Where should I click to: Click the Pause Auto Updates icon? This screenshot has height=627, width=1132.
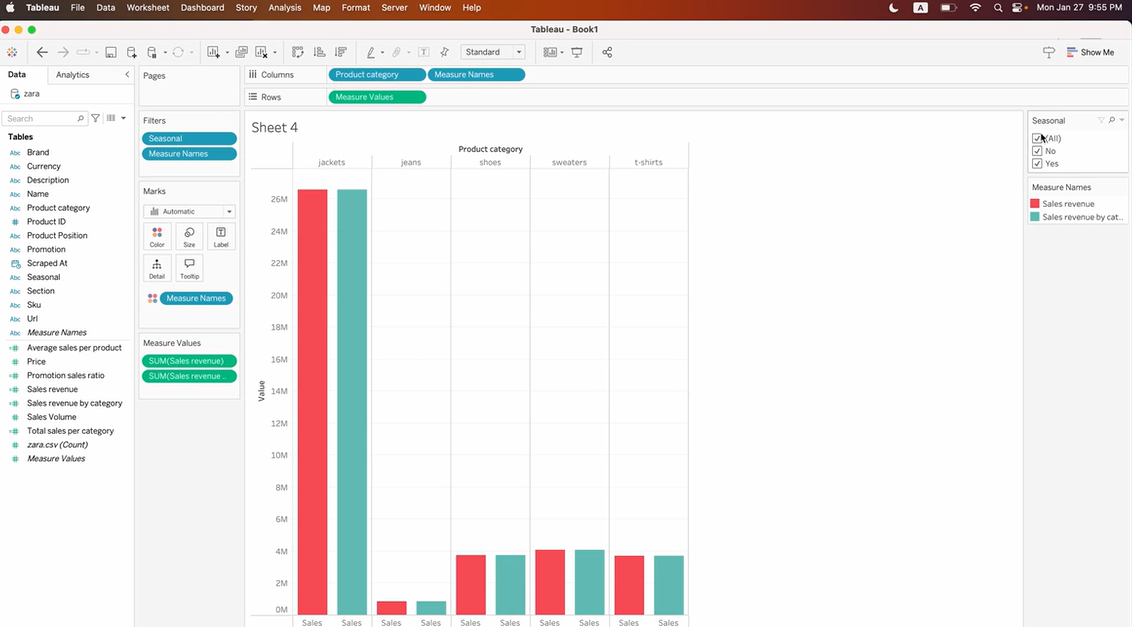(x=152, y=52)
